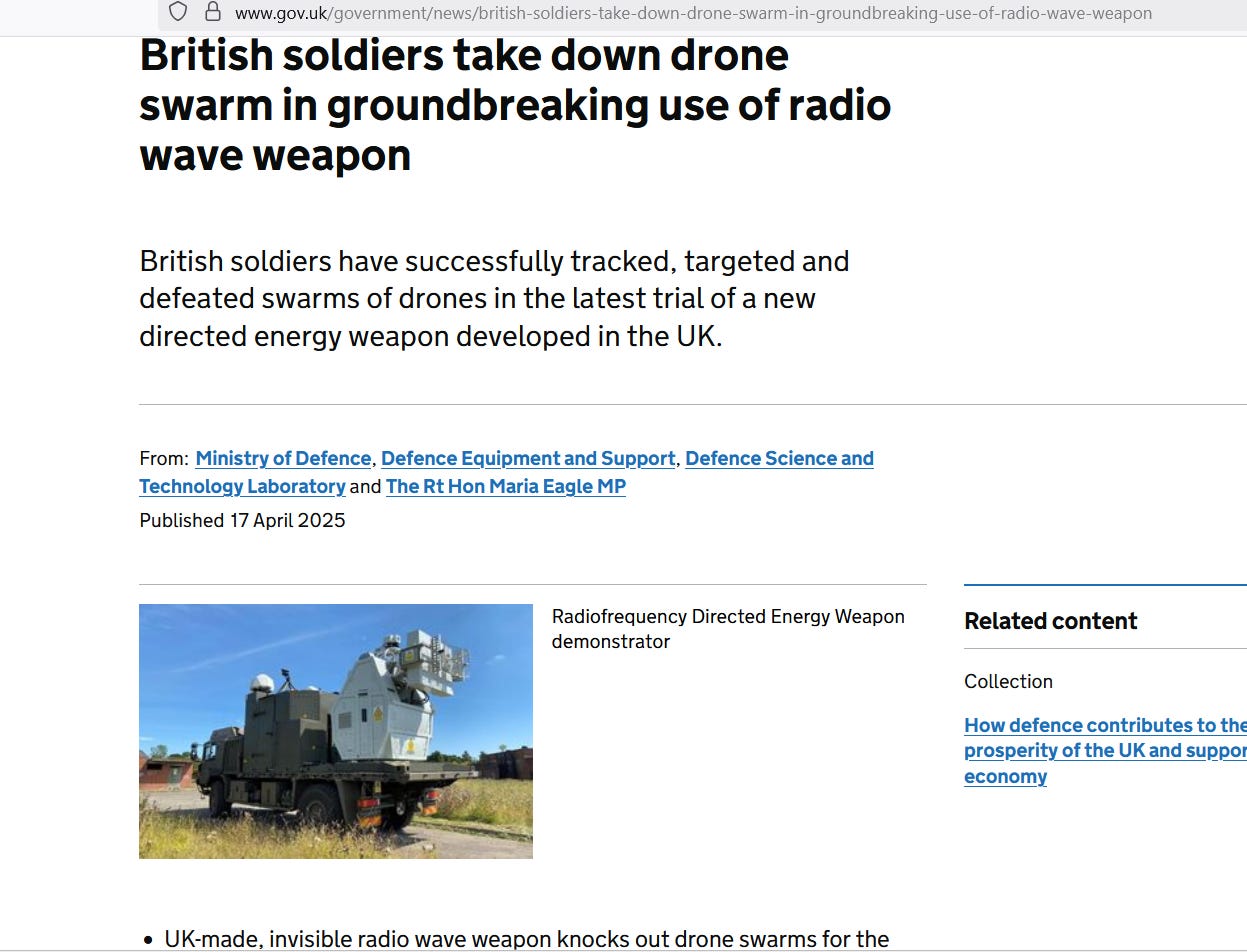Viewport: 1247px width, 952px height.
Task: Click the Published 17 April 2025 date
Action: pos(242,520)
